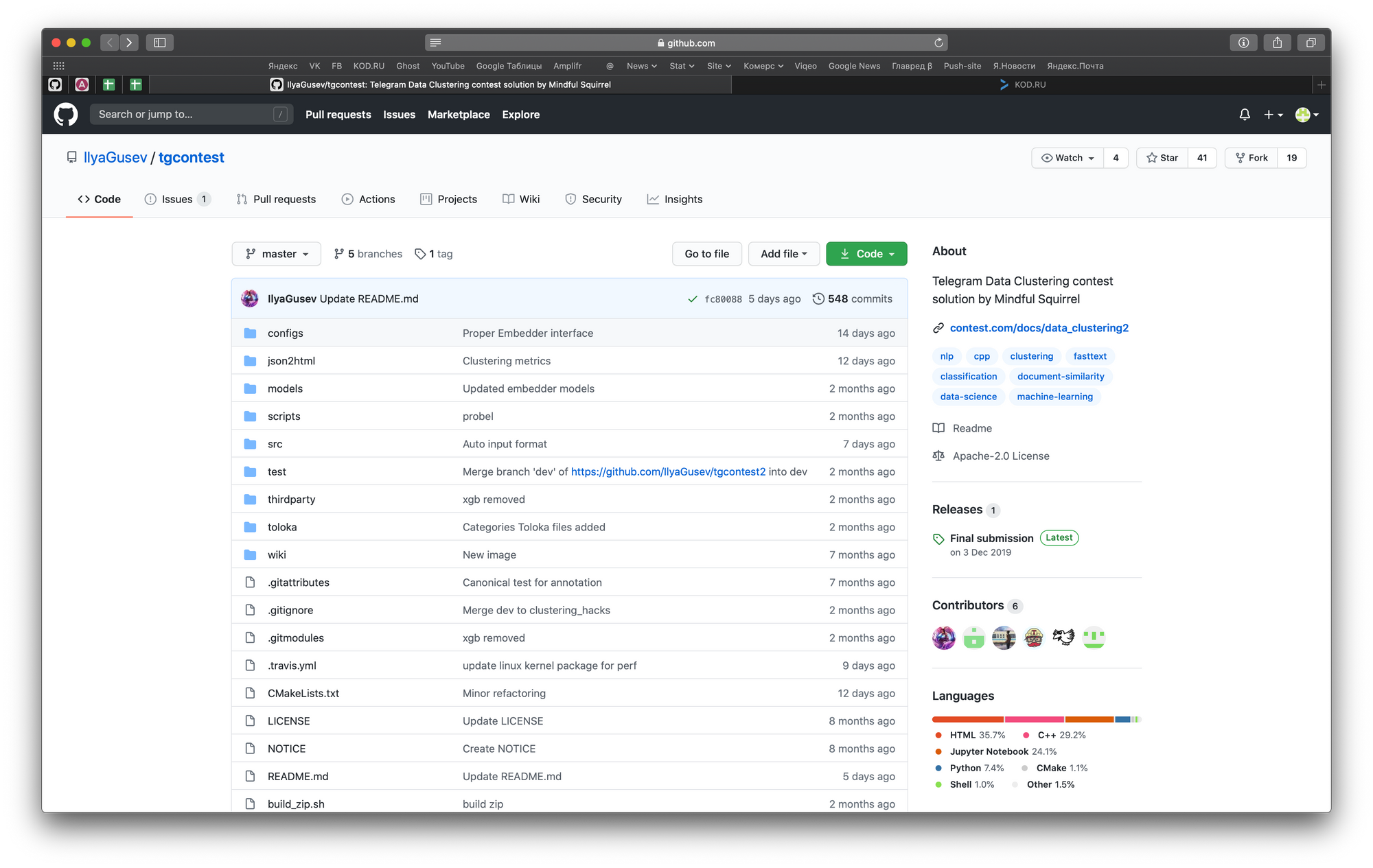
Task: Switch to the Insights tab
Action: click(x=675, y=199)
